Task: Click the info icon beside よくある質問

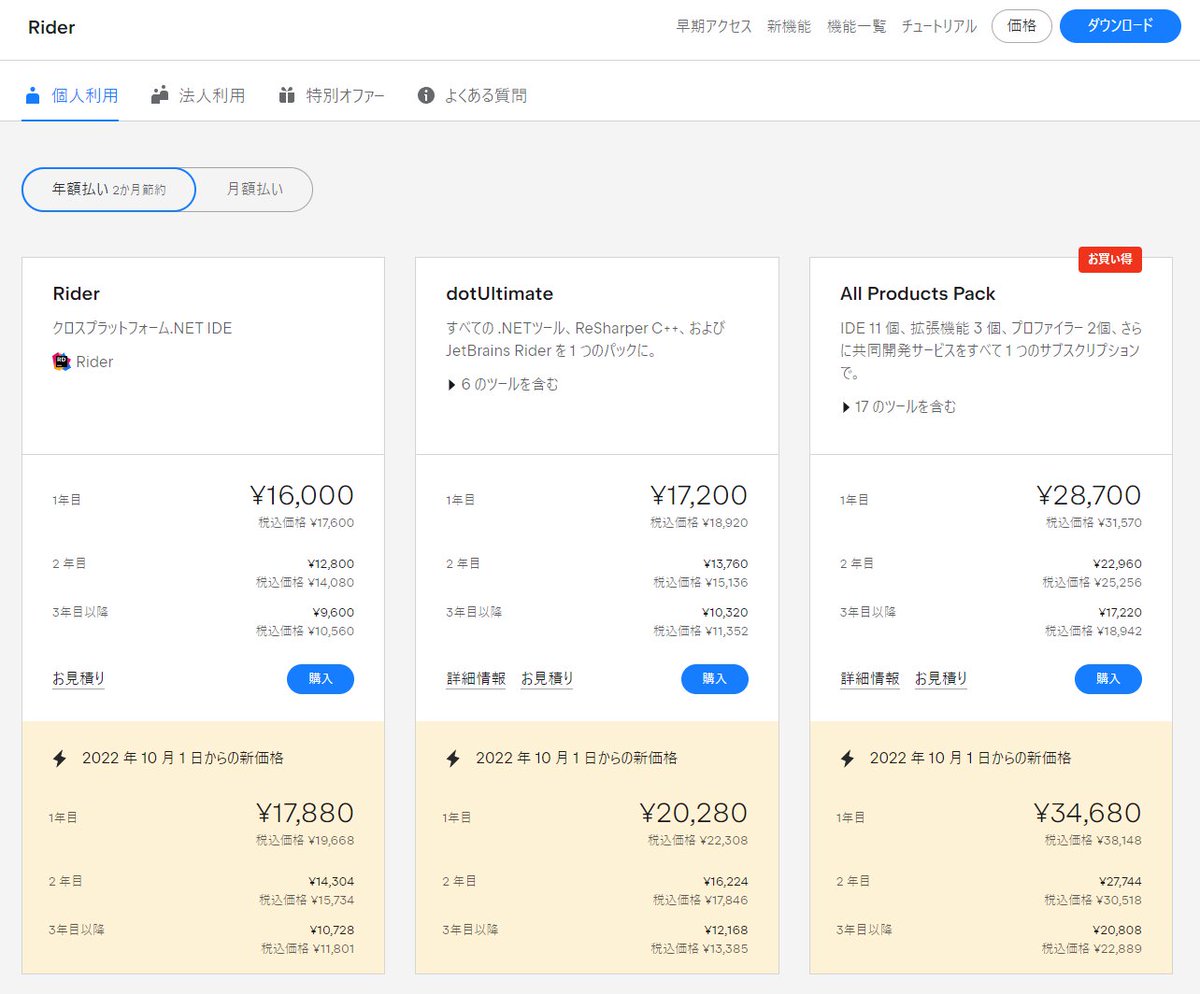Action: point(426,96)
